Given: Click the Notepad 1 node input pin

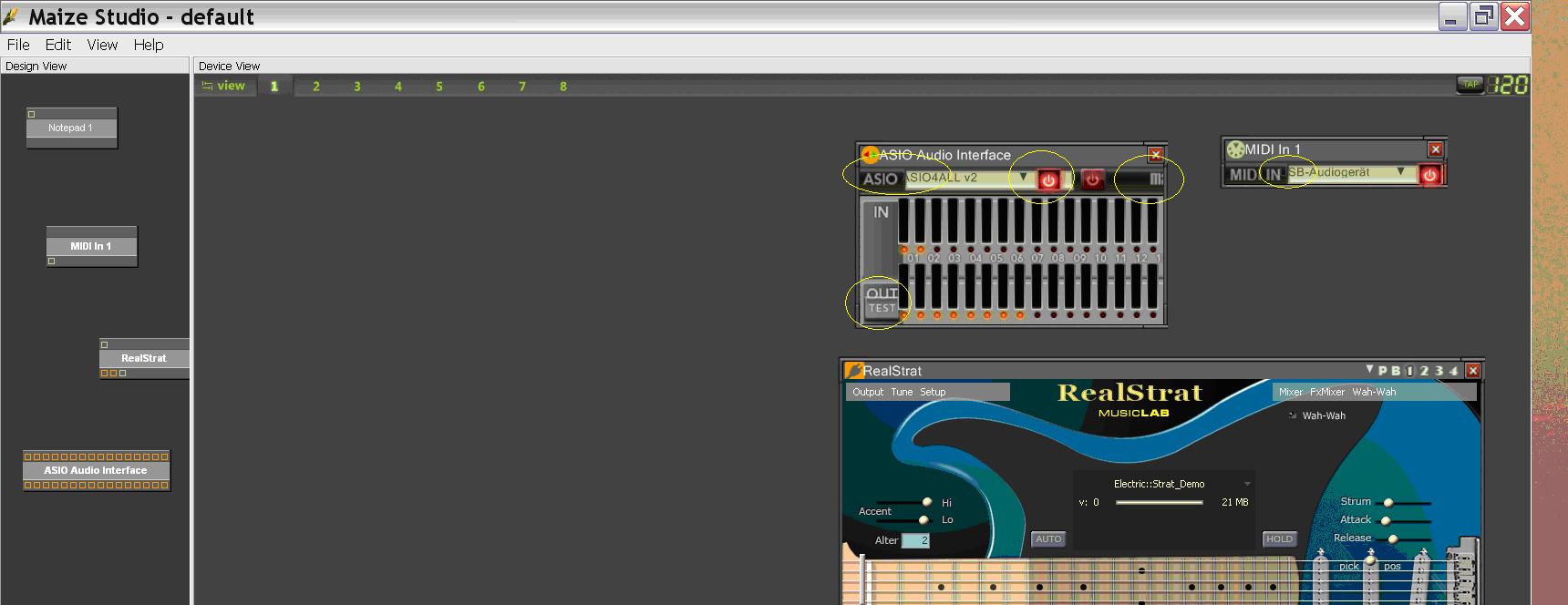Looking at the screenshot, I should pyautogui.click(x=31, y=114).
